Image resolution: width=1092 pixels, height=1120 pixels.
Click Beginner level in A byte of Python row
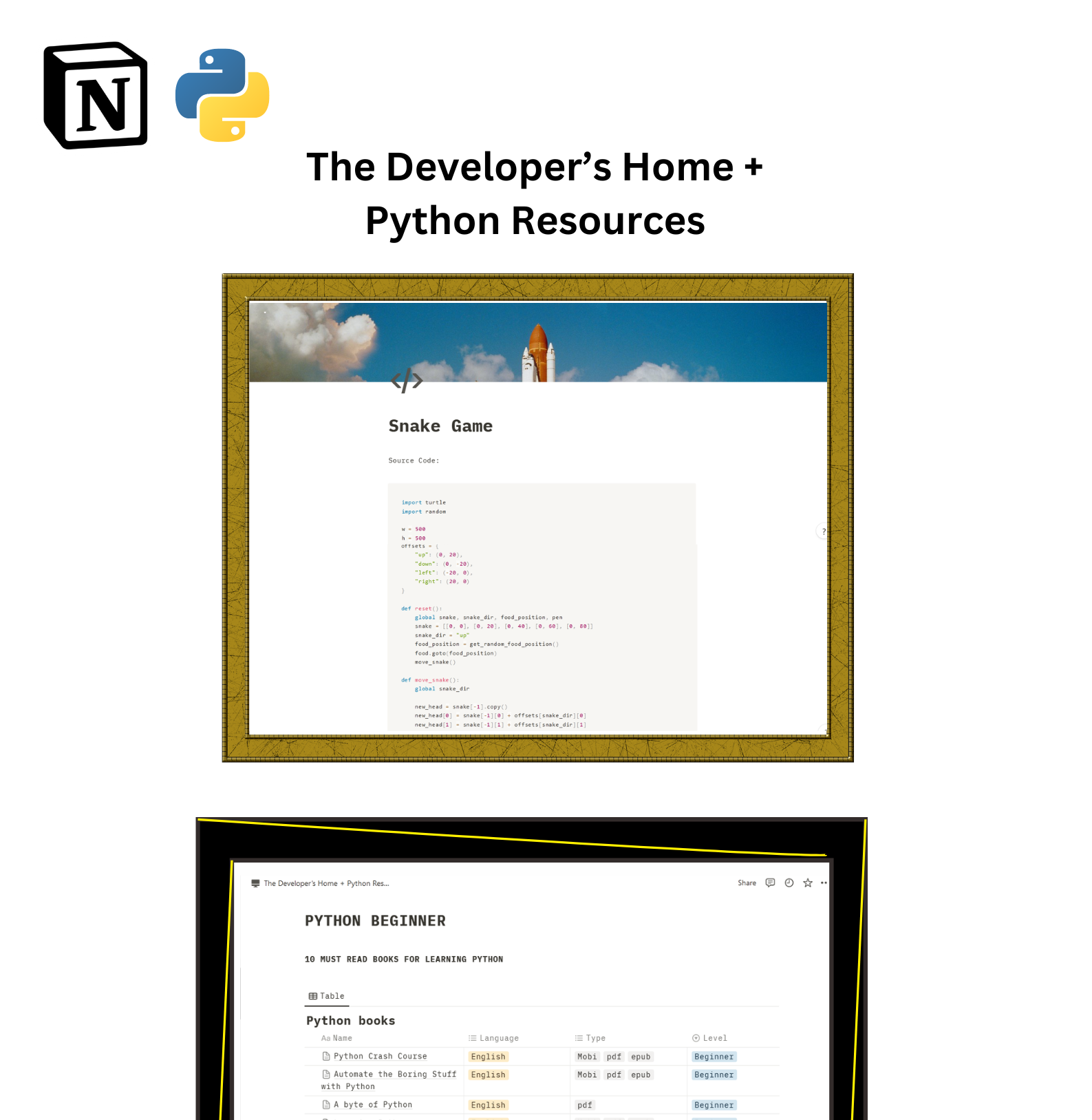(x=714, y=1105)
